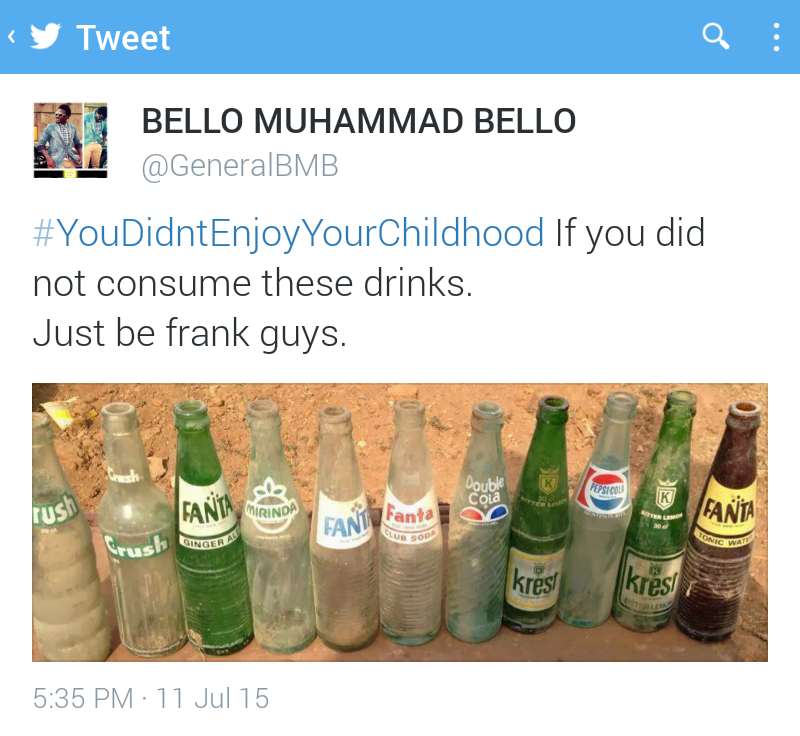The width and height of the screenshot is (800, 736).
Task: Open the #YouDidntEnjoyYourChildhood hashtag
Action: [288, 234]
